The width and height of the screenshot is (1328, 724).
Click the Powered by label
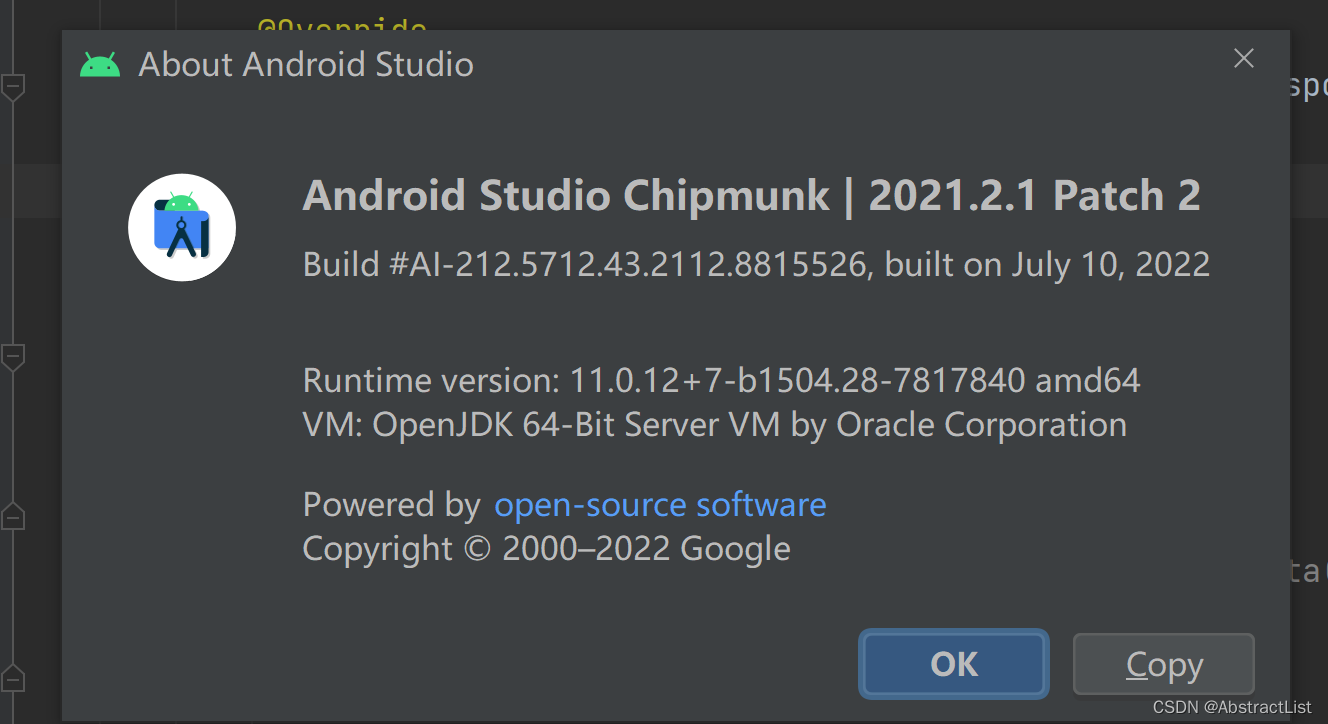click(391, 504)
